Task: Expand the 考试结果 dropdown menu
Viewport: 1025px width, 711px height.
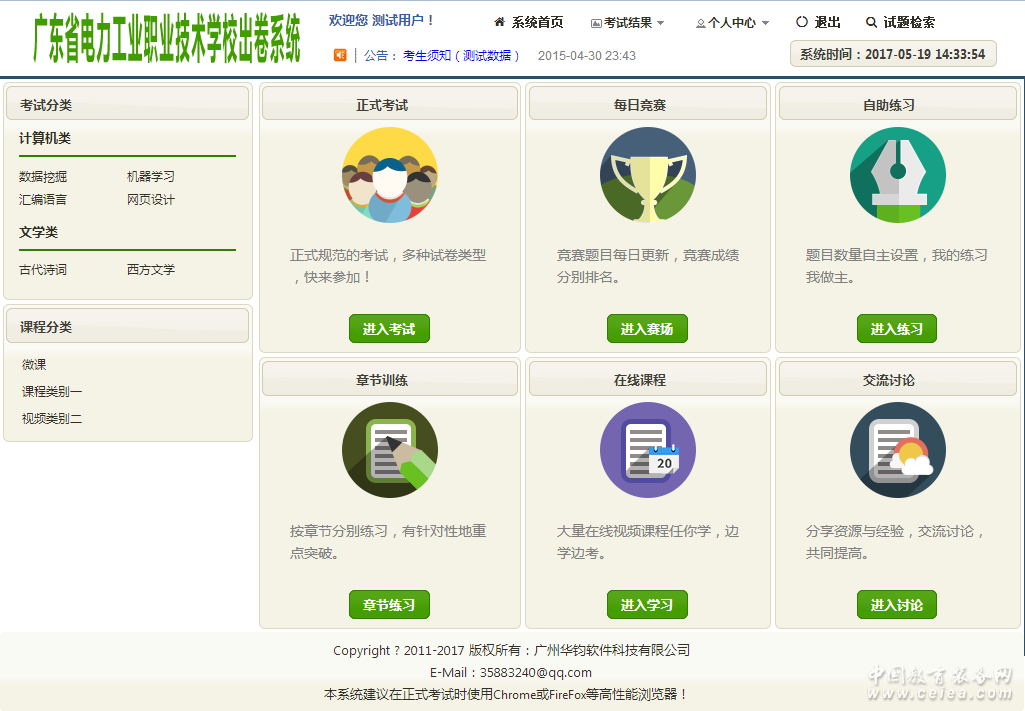Action: tap(628, 23)
